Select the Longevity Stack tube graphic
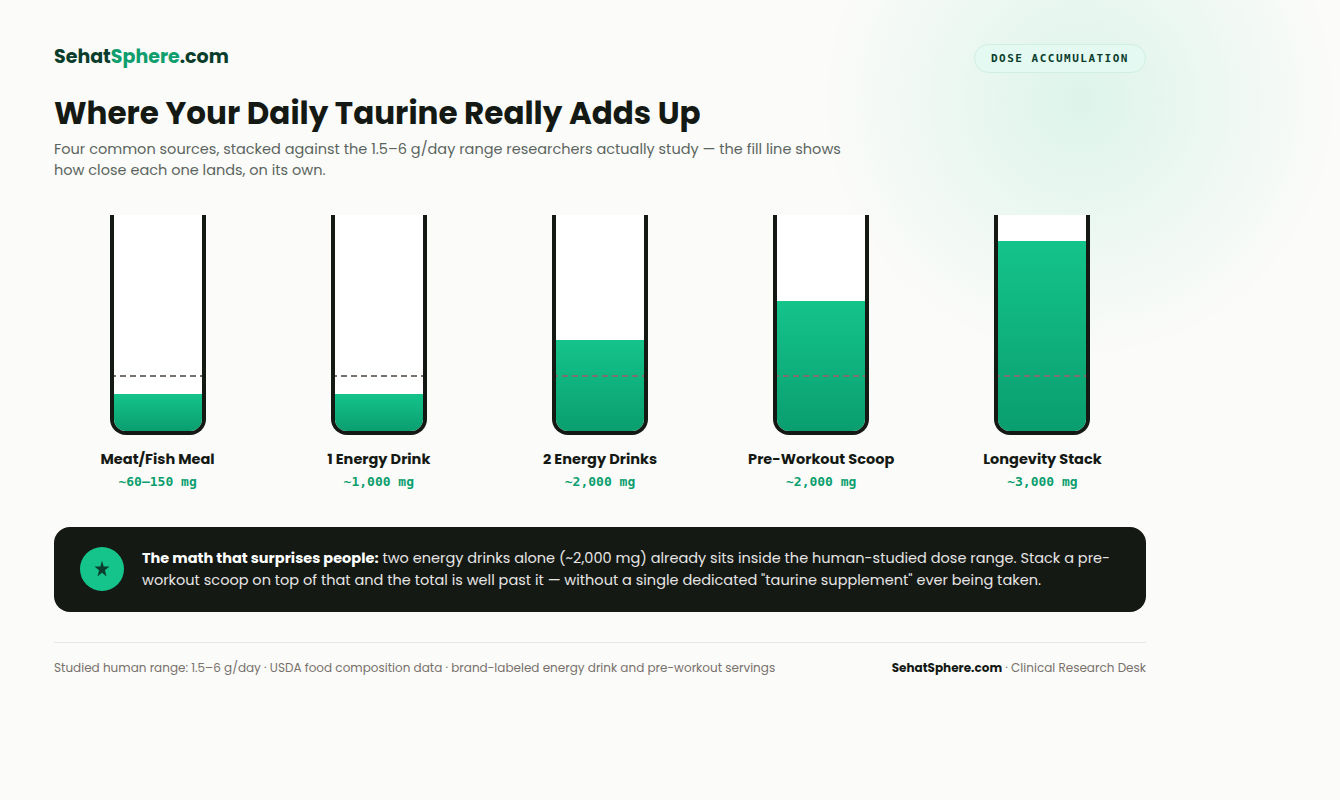The height and width of the screenshot is (800, 1340). [x=1042, y=324]
